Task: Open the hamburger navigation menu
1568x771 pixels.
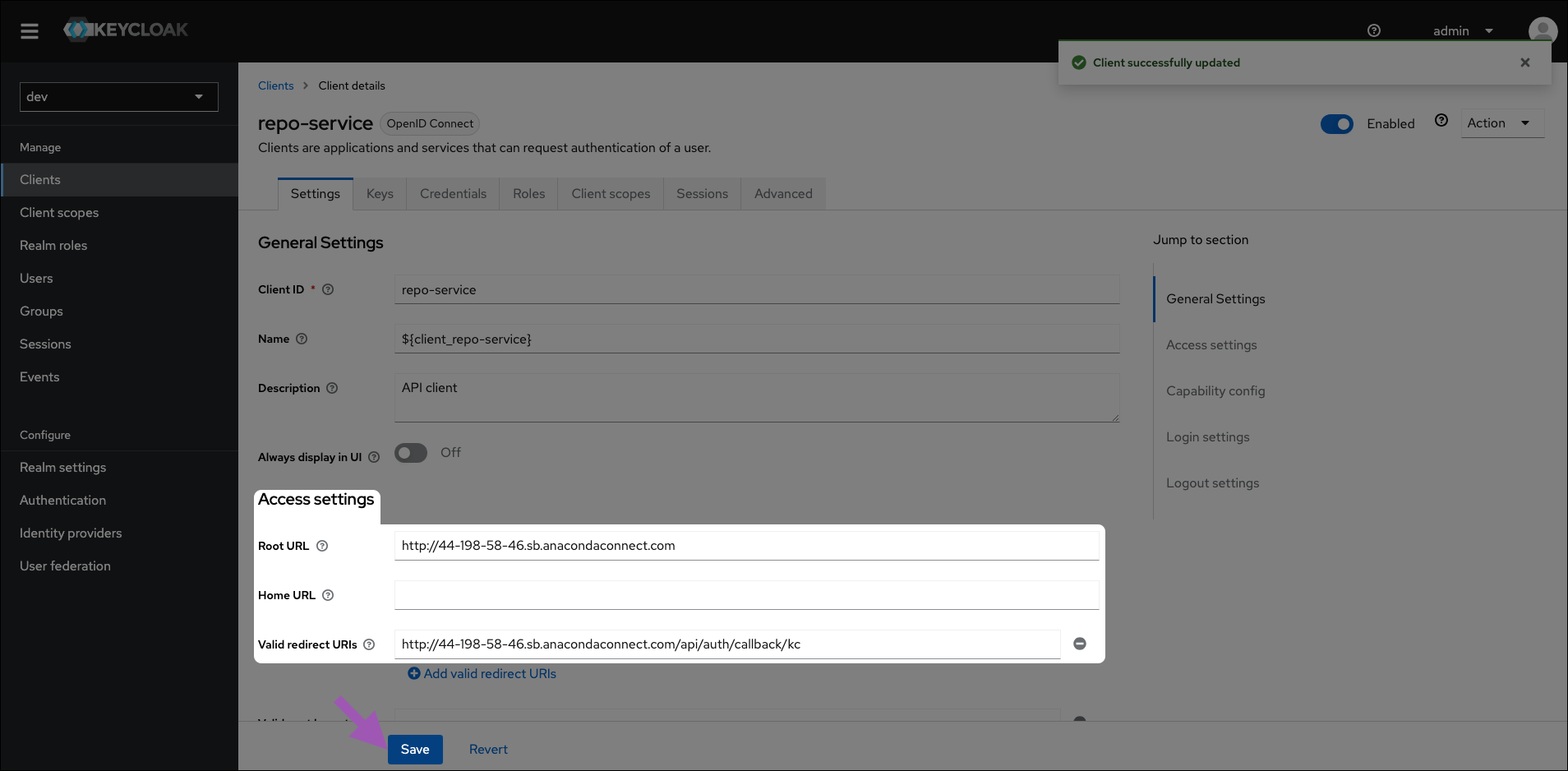Action: (30, 31)
